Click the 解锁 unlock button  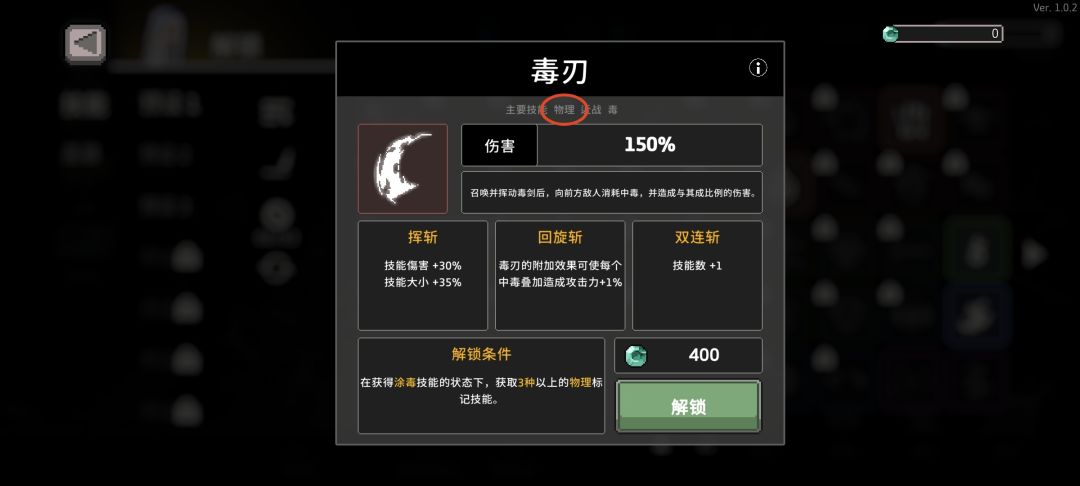(x=688, y=406)
